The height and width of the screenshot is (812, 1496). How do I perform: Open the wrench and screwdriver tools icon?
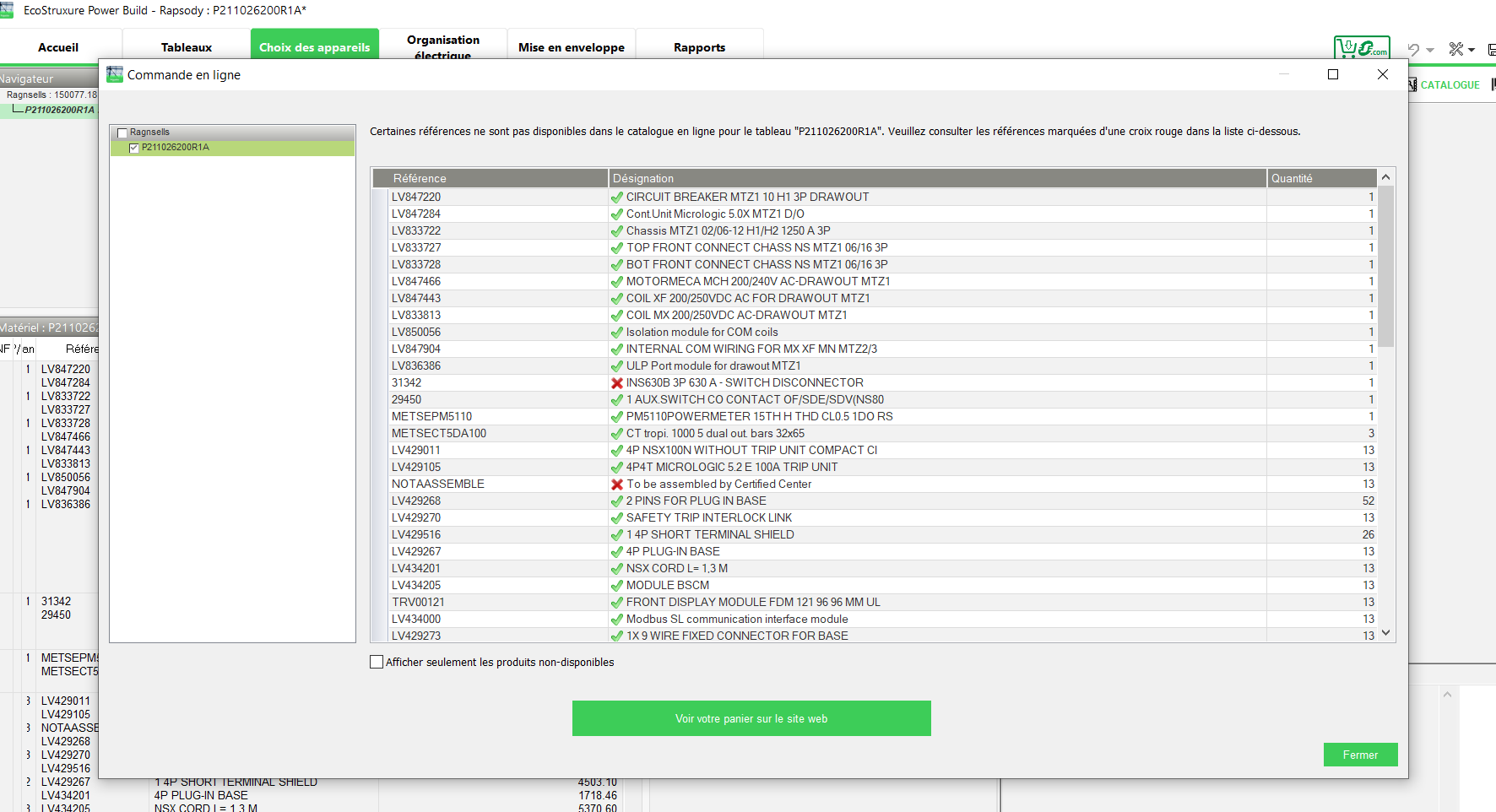pyautogui.click(x=1456, y=50)
